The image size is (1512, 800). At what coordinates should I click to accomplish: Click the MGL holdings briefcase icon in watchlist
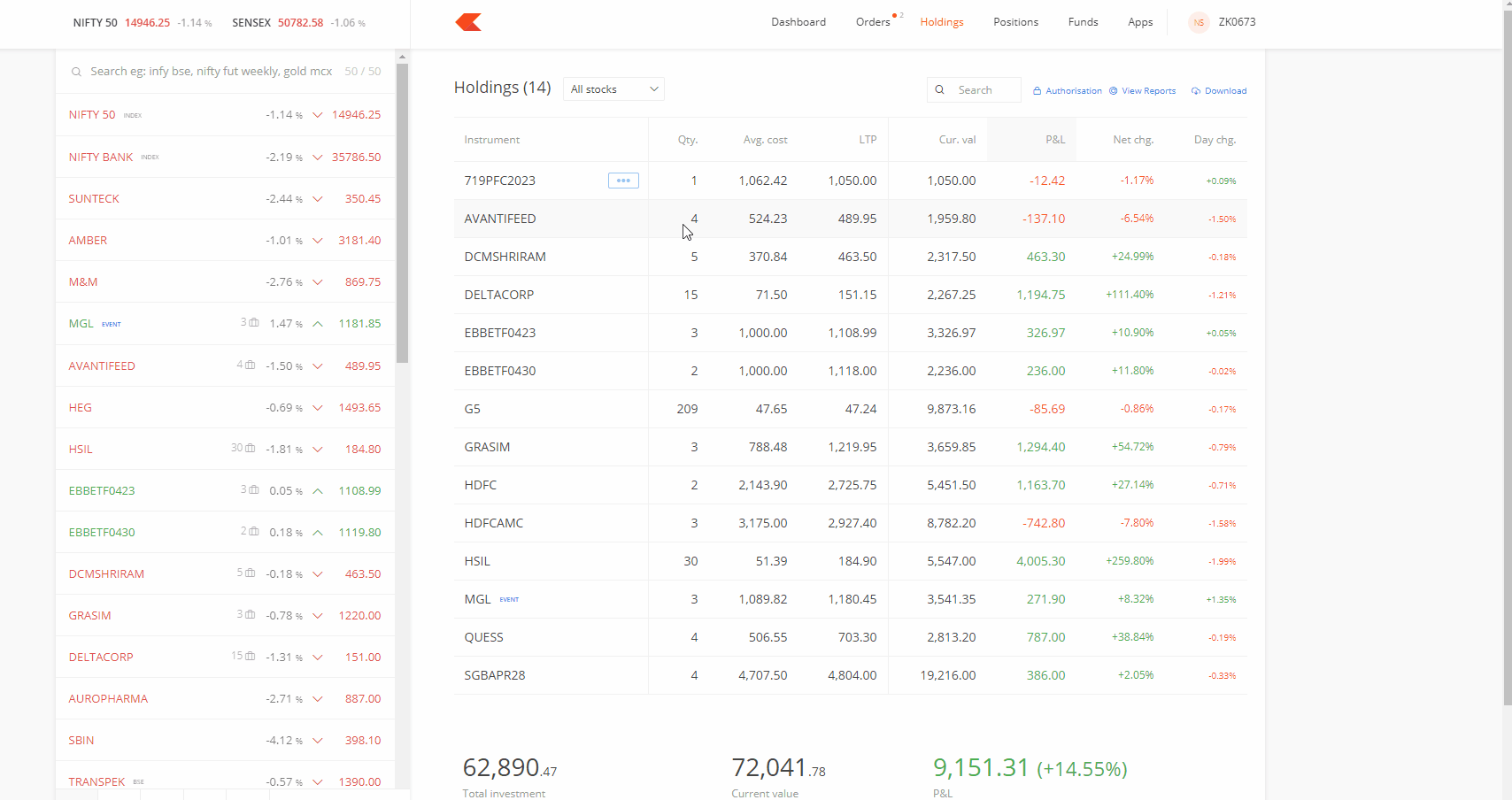254,323
